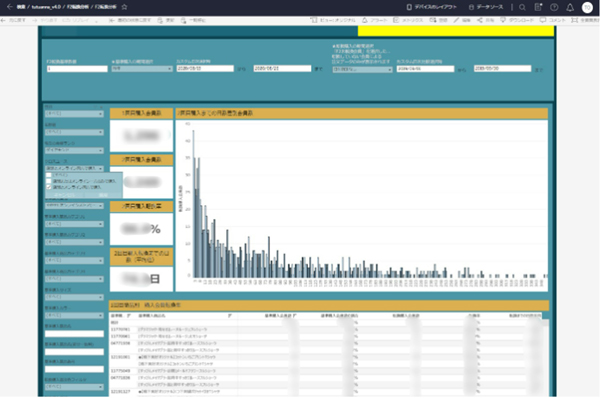
Task: Open the base purchase category 2 dropdown
Action: tap(74, 242)
